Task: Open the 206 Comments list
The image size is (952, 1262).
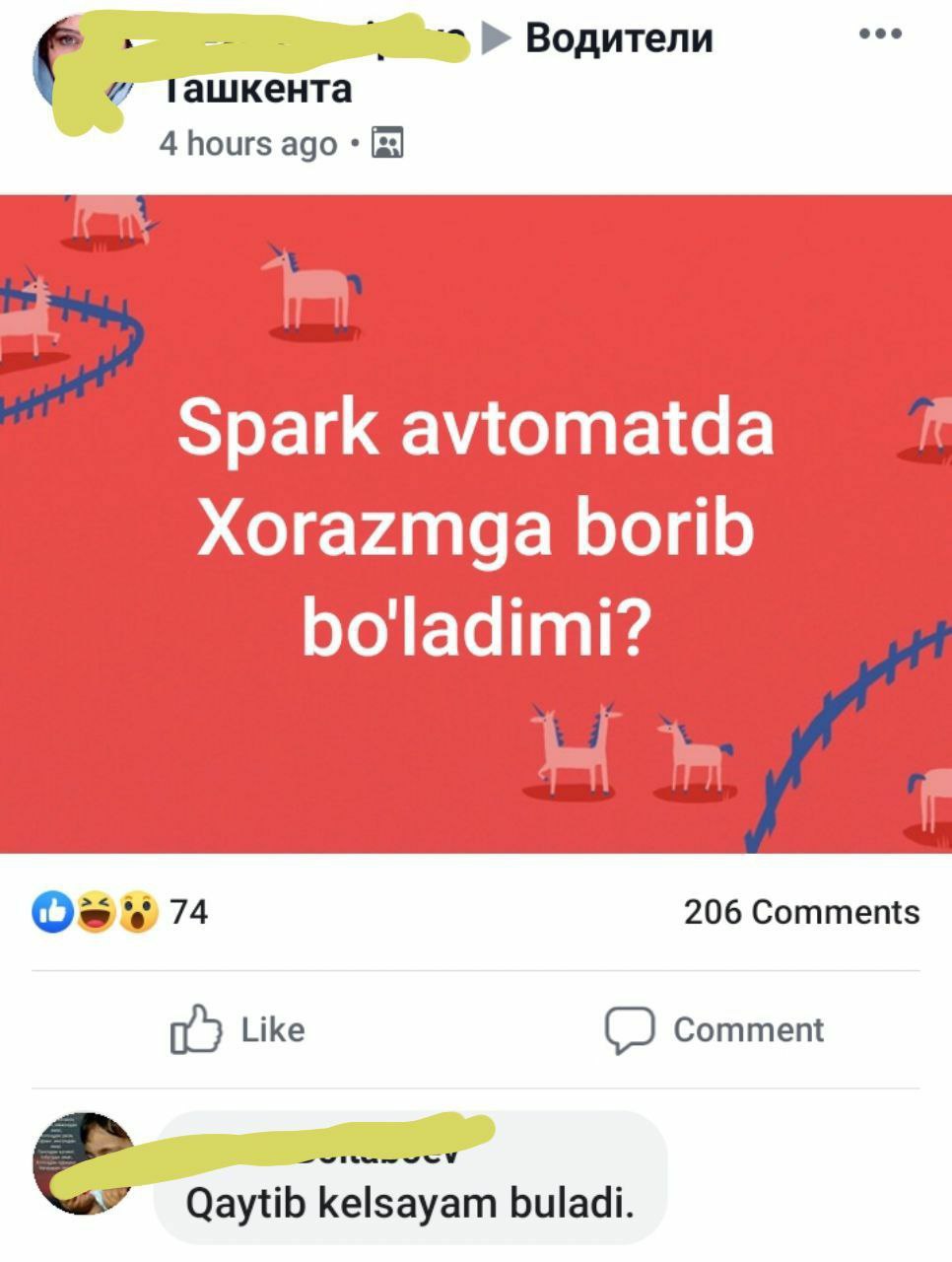Action: 801,912
